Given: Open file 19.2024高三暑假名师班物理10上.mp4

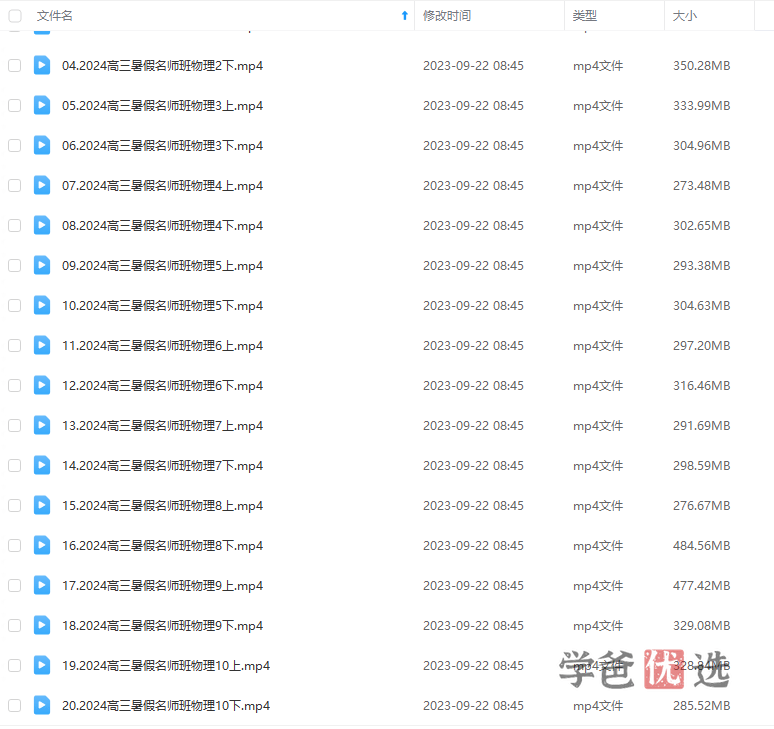Looking at the screenshot, I should point(166,665).
